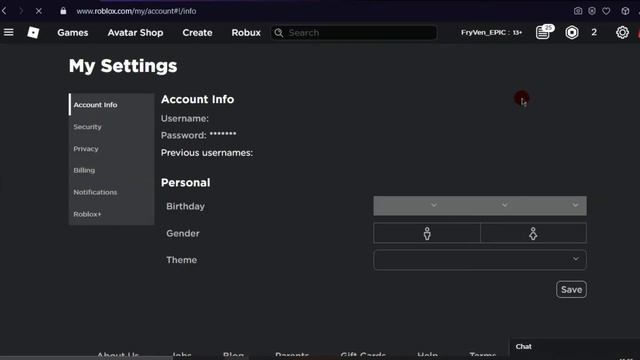
Task: Open the birthday day dropdown
Action: coord(480,205)
